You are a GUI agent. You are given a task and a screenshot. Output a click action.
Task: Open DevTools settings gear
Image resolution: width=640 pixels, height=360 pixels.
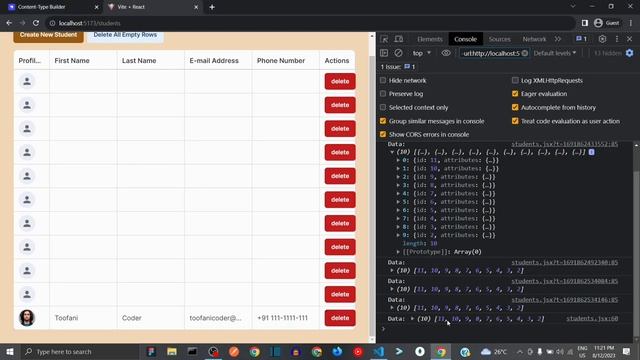tap(602, 39)
